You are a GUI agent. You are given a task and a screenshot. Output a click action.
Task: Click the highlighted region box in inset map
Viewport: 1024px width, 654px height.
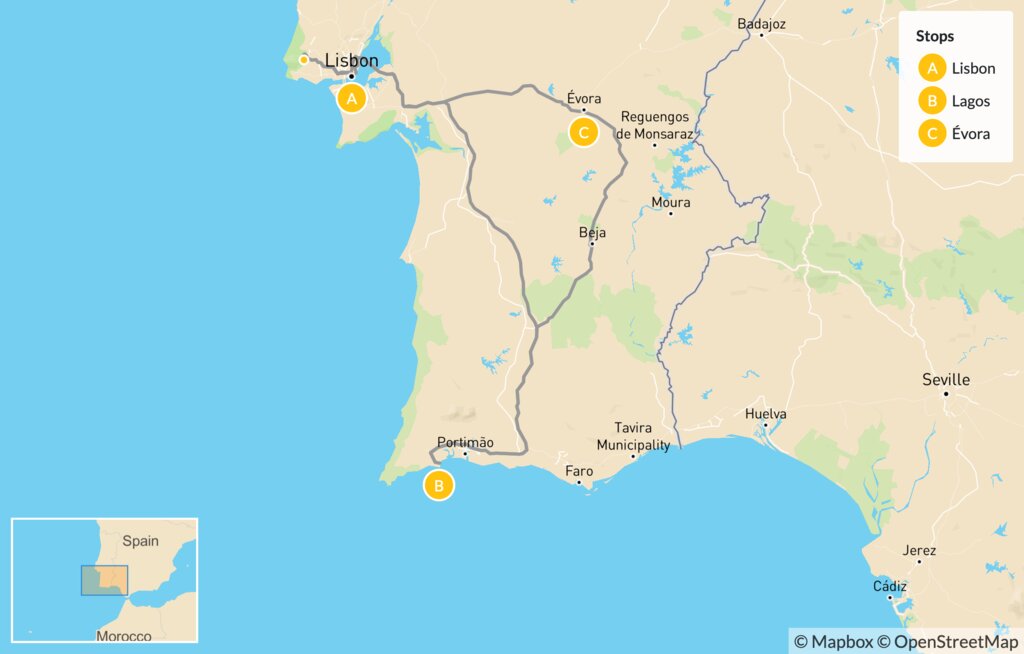104,580
